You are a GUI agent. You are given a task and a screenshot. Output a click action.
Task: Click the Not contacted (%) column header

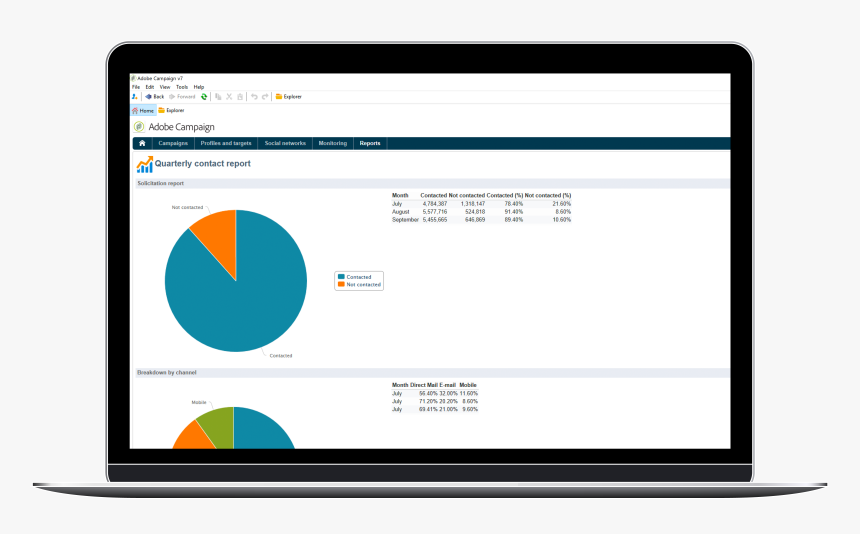click(x=548, y=195)
